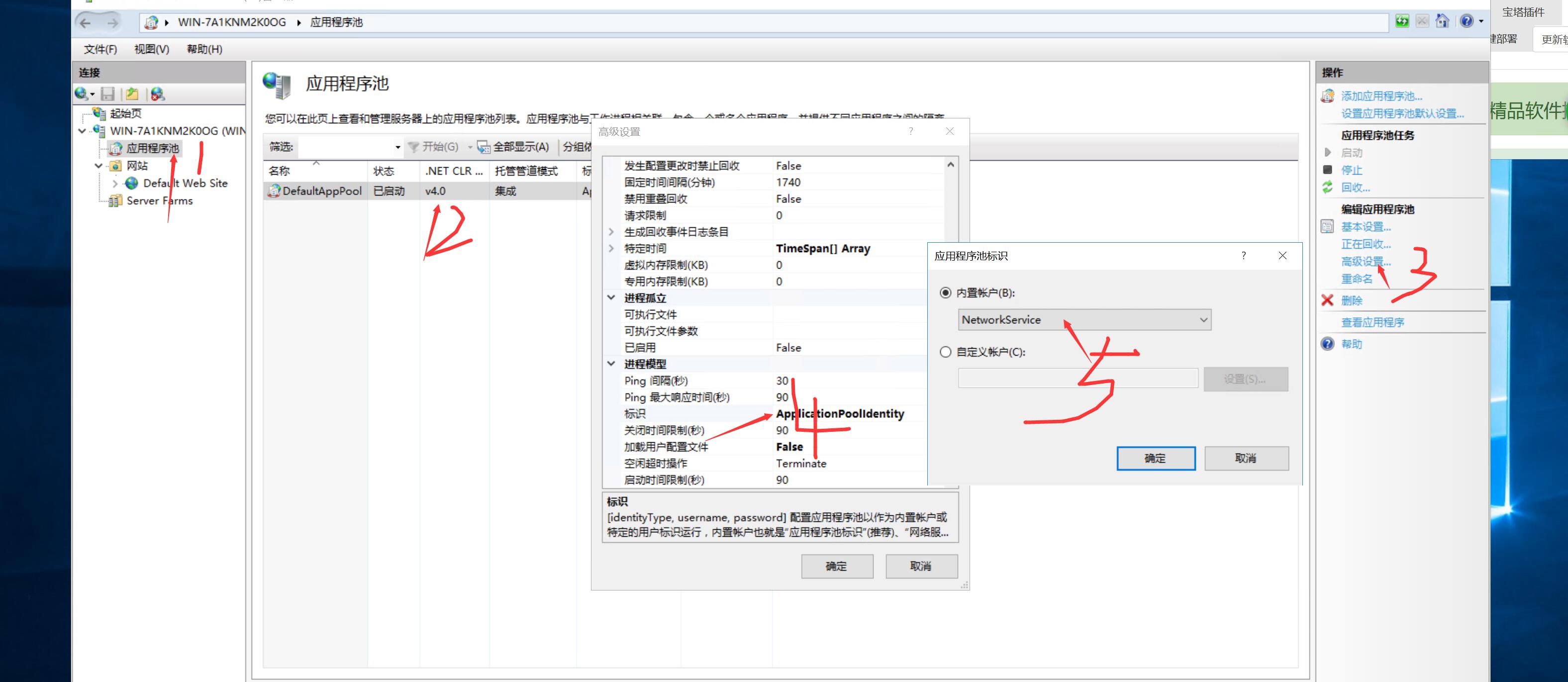Click the help ? button in 应用程序池标识 dialog
This screenshot has height=682, width=1568.
click(x=1244, y=256)
